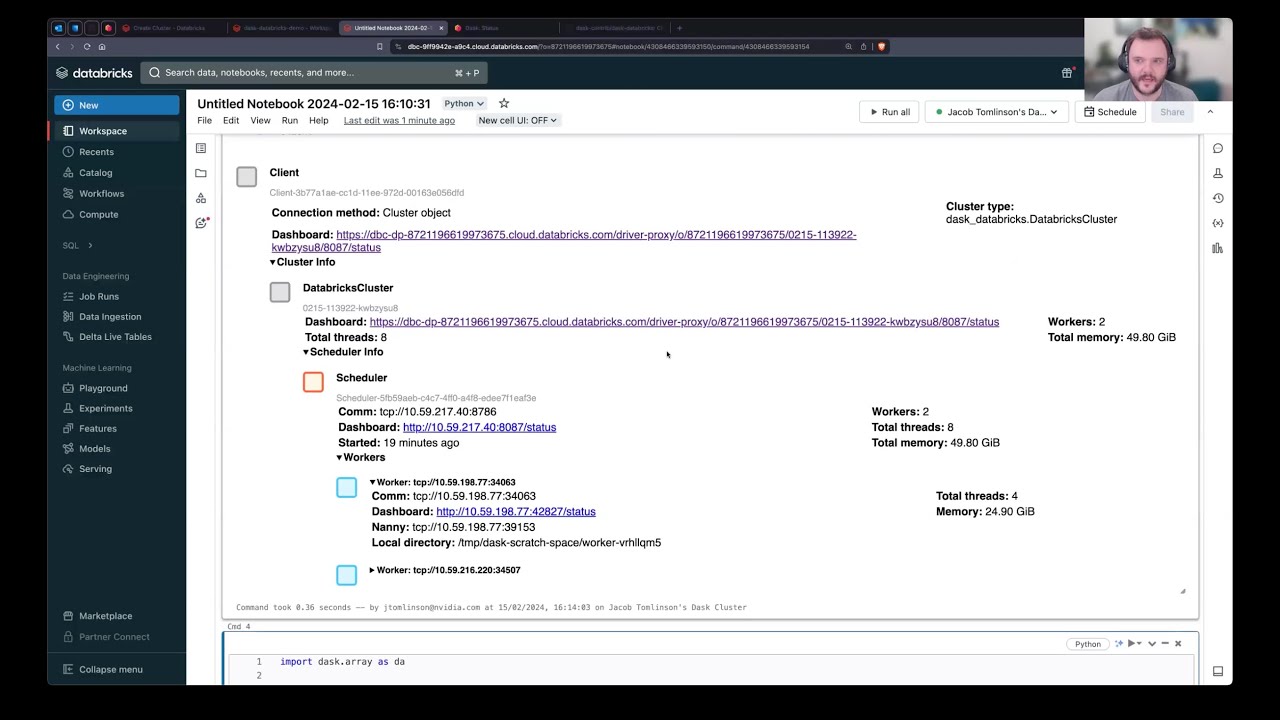The width and height of the screenshot is (1280, 720).
Task: Open worker dashboard 10.59.198.77:42827 link
Action: (x=515, y=511)
